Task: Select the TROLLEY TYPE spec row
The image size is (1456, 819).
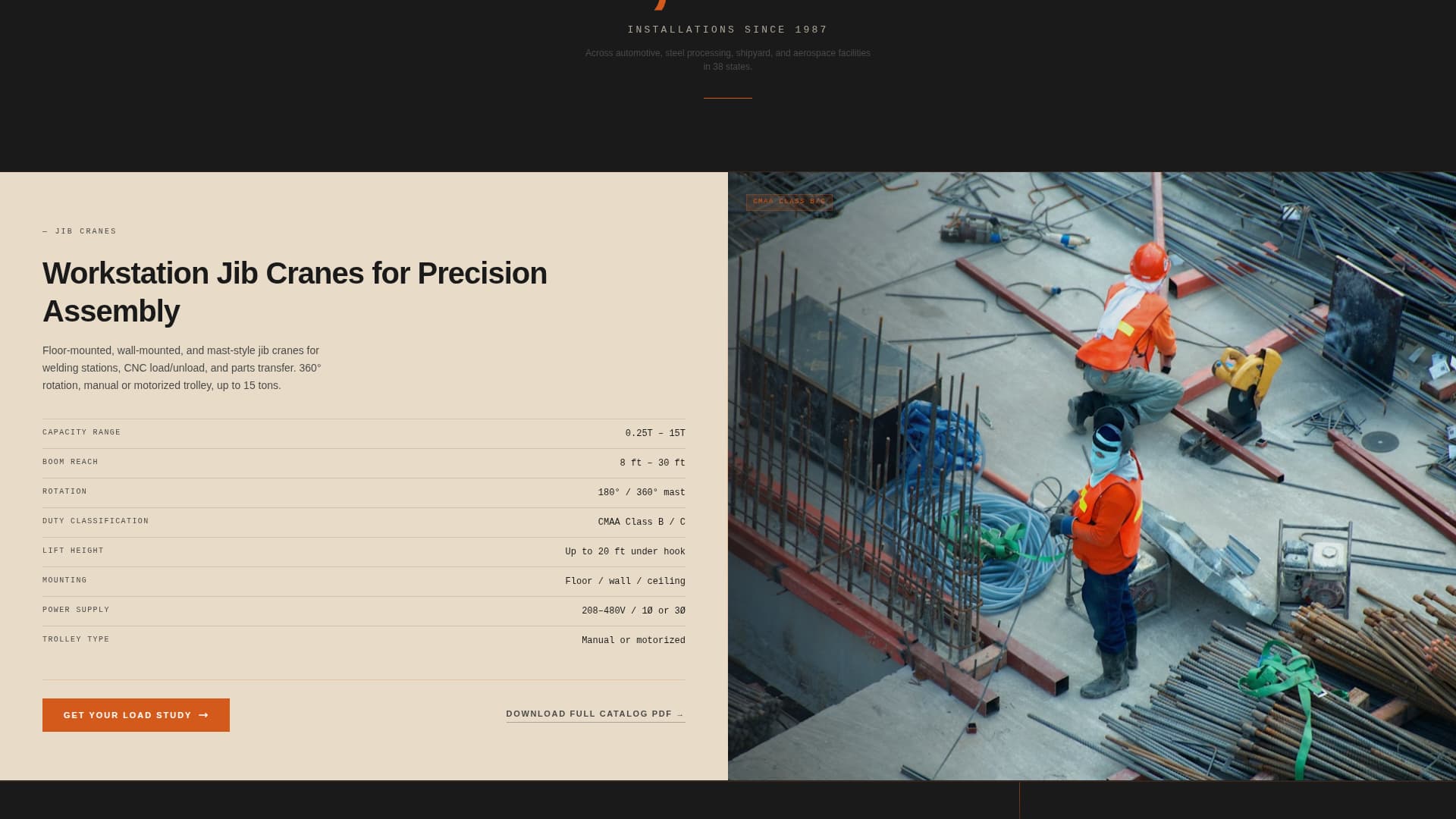Action: coord(364,640)
